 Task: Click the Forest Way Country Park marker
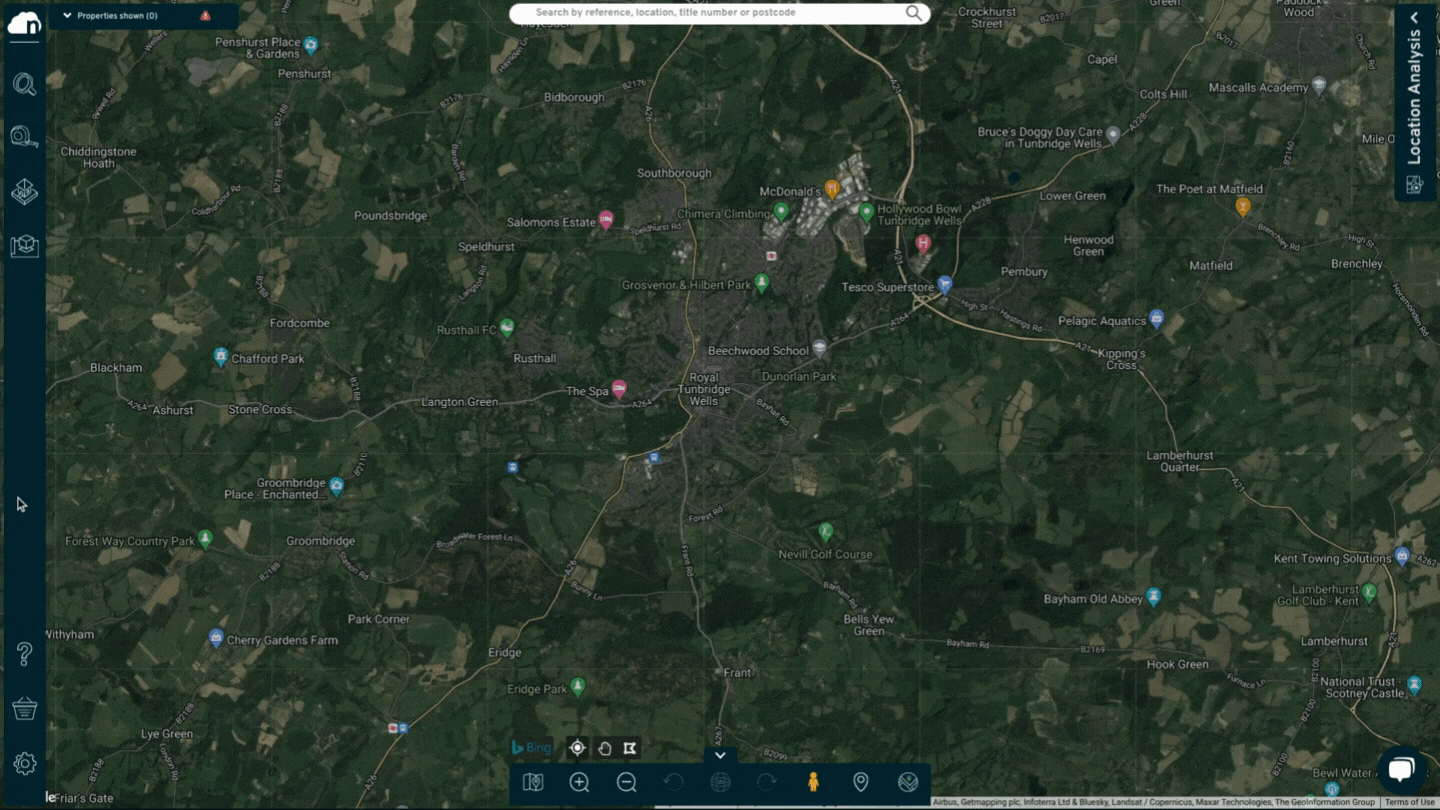(205, 539)
